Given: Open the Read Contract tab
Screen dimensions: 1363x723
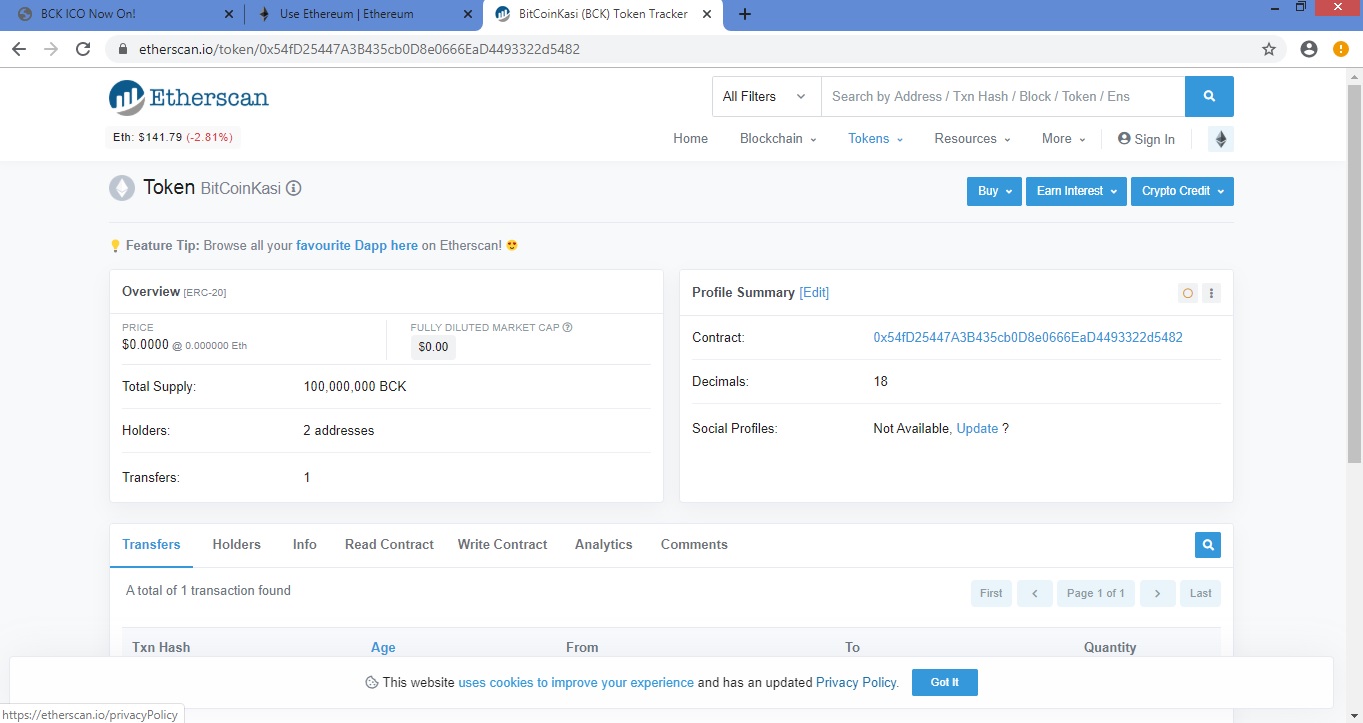Looking at the screenshot, I should coord(389,545).
